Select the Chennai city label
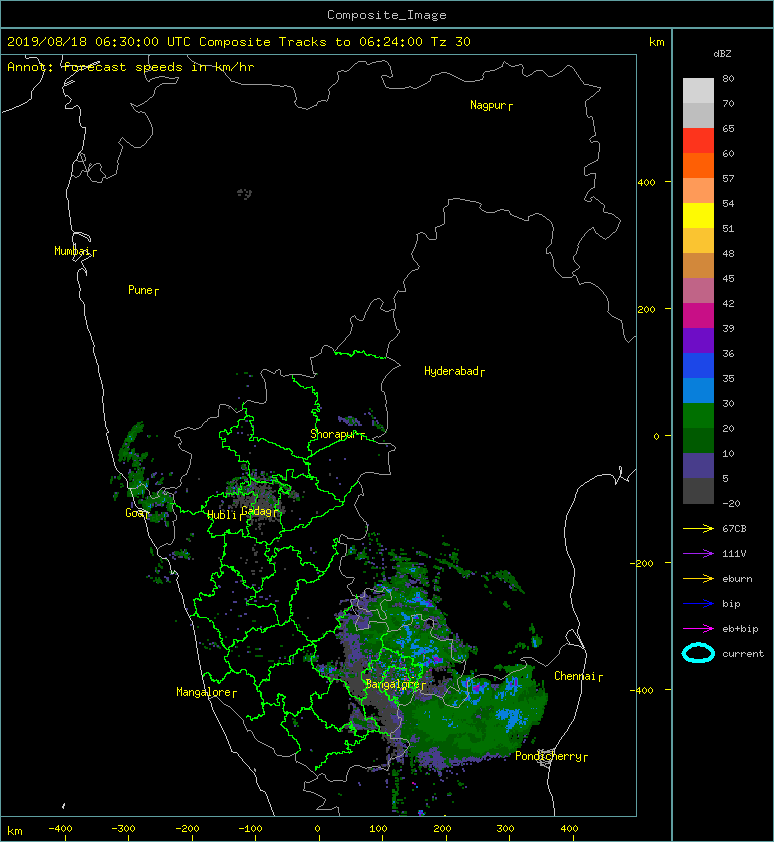Image resolution: width=774 pixels, height=842 pixels. (575, 676)
